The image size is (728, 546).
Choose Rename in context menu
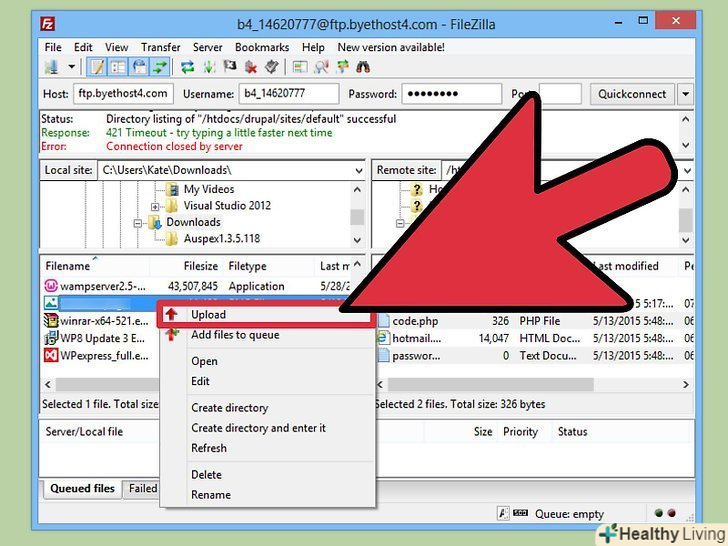267,494
